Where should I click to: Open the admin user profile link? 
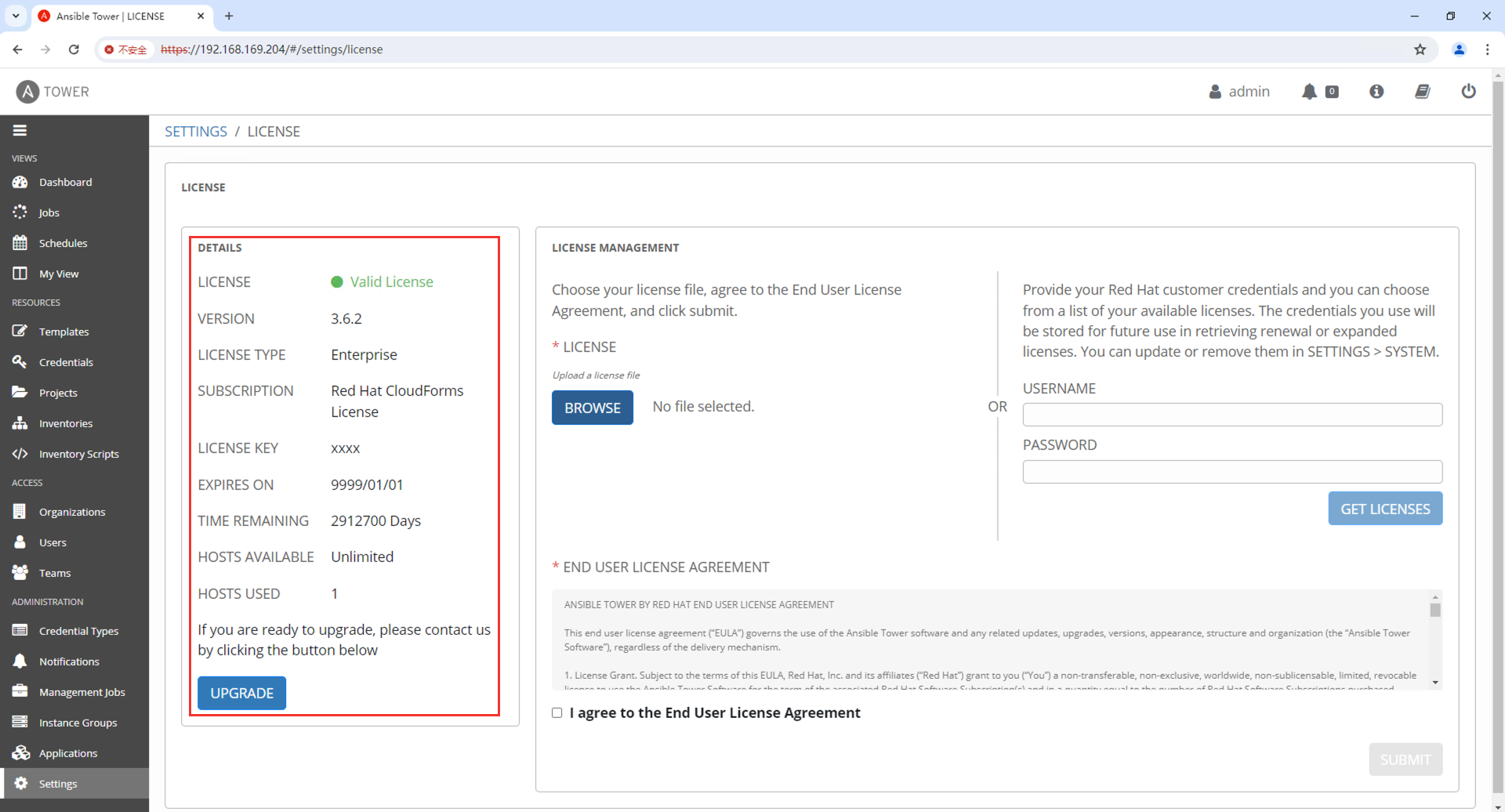point(1239,92)
